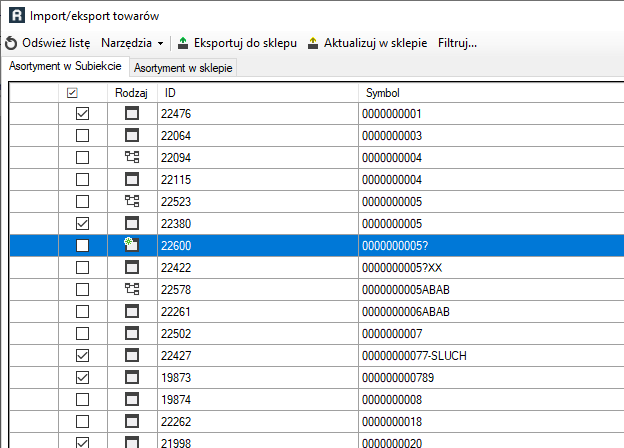Image resolution: width=624 pixels, height=448 pixels.
Task: Select the cell with ID 22380
Action: point(258,223)
